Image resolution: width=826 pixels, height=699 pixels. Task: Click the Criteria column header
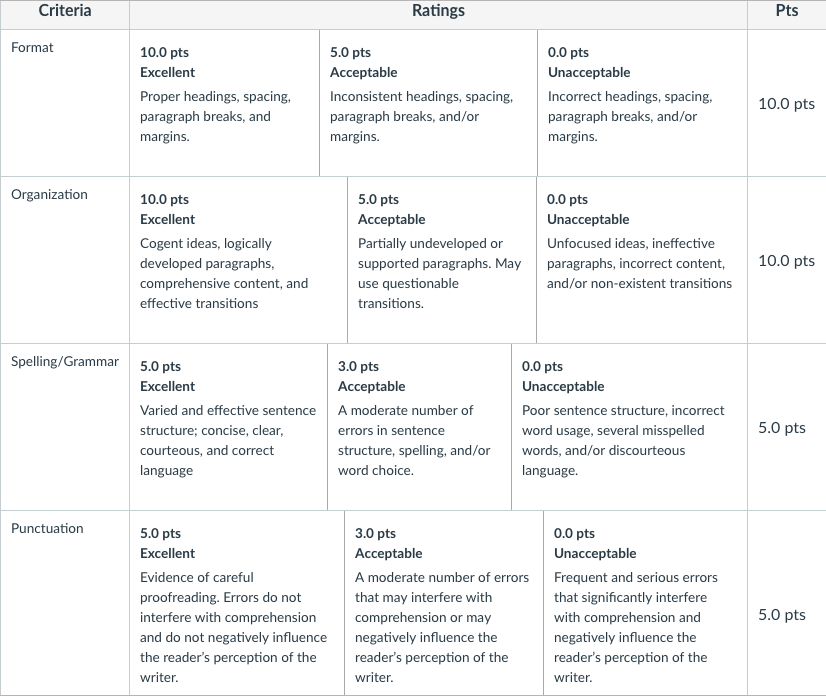(65, 11)
